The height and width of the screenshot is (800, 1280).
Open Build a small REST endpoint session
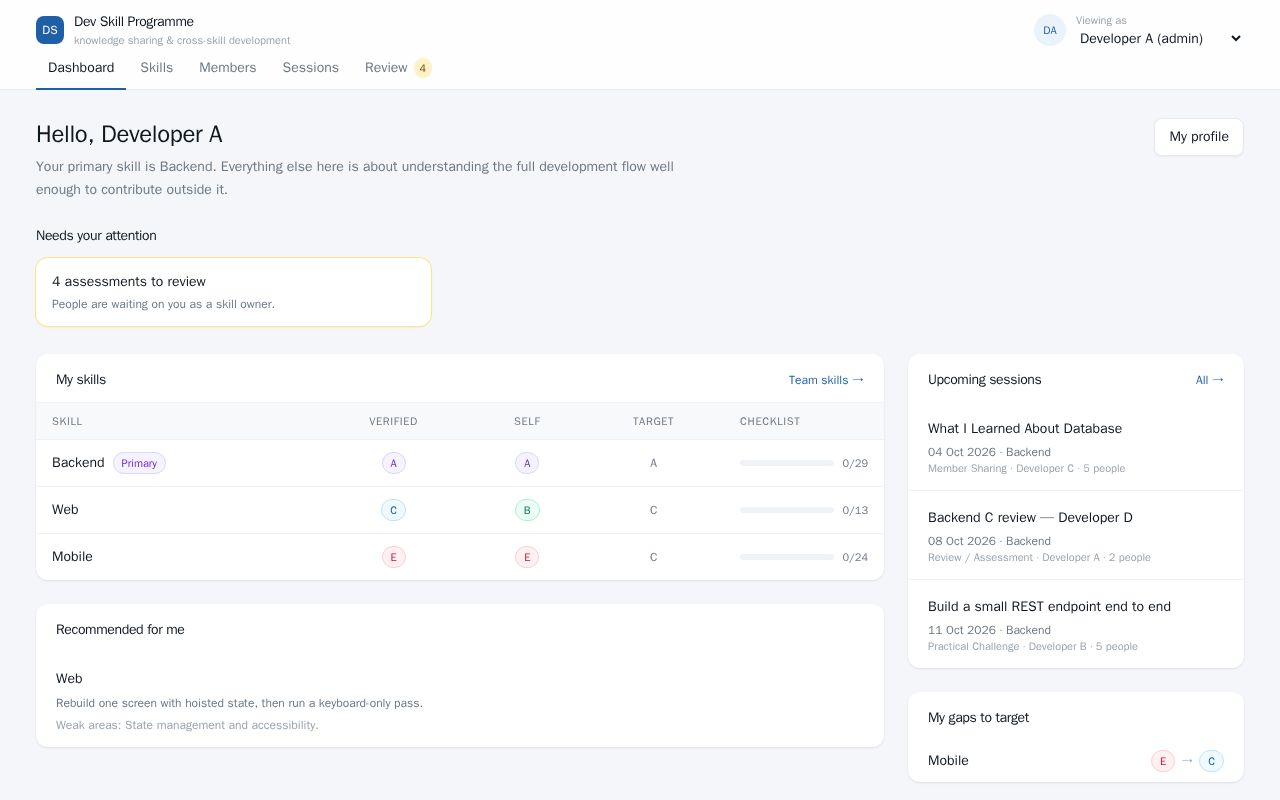tap(1076, 624)
